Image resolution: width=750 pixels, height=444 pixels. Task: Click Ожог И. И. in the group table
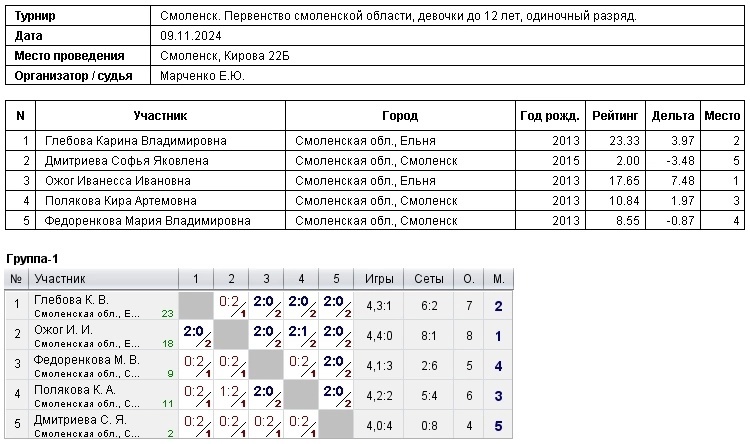click(63, 329)
